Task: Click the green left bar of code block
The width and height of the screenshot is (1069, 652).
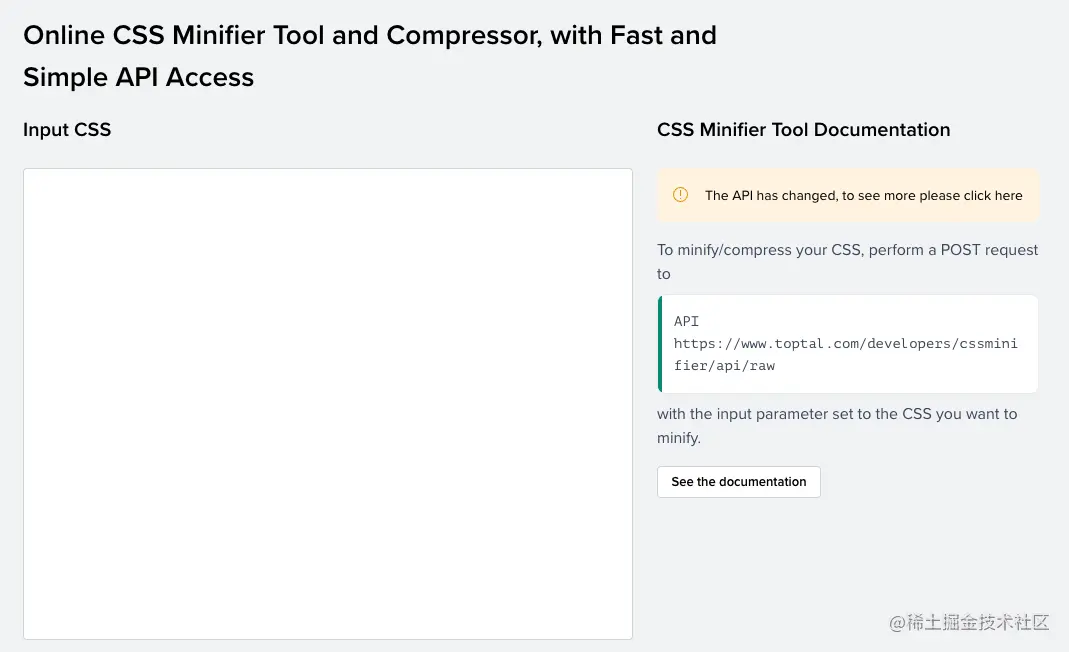Action: pos(660,343)
